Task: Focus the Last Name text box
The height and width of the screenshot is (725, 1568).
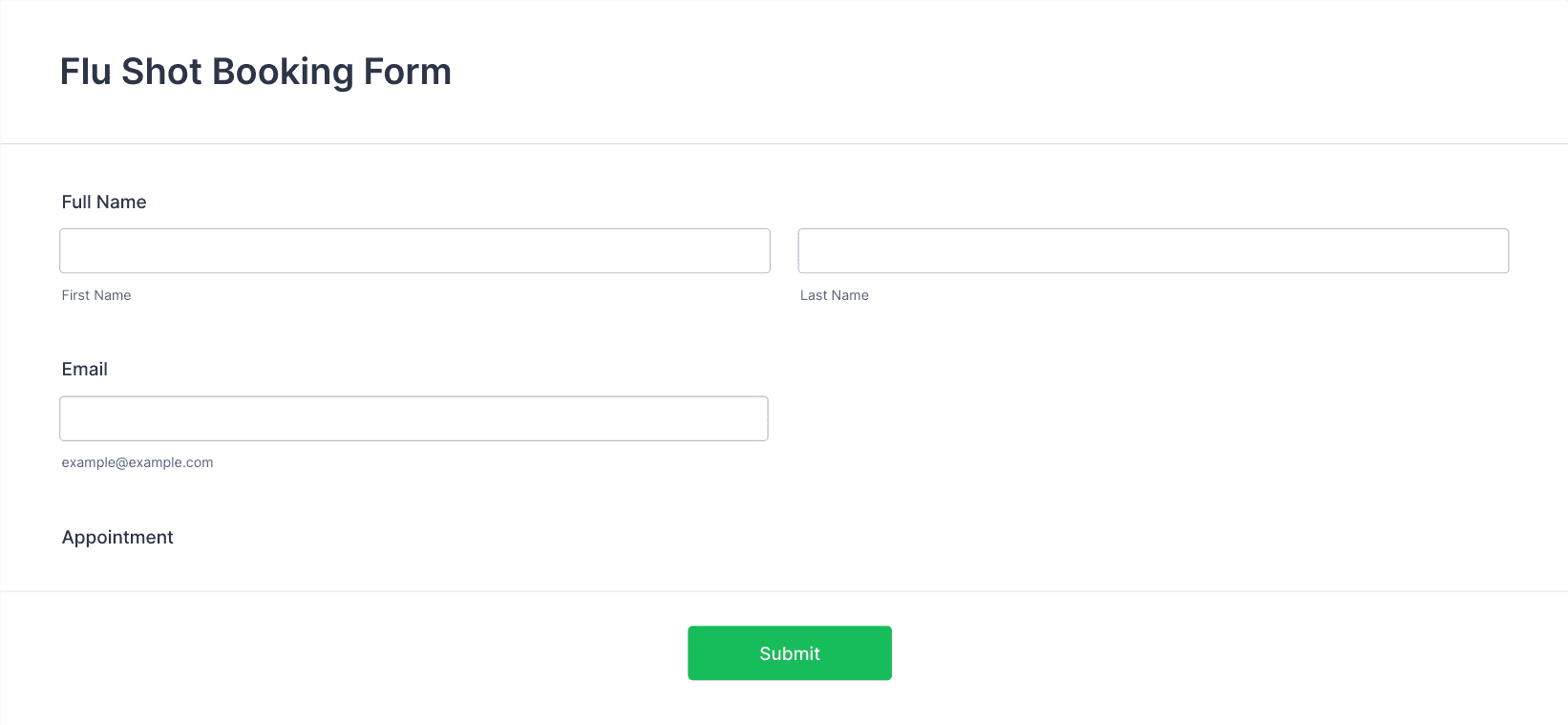Action: coord(1154,250)
